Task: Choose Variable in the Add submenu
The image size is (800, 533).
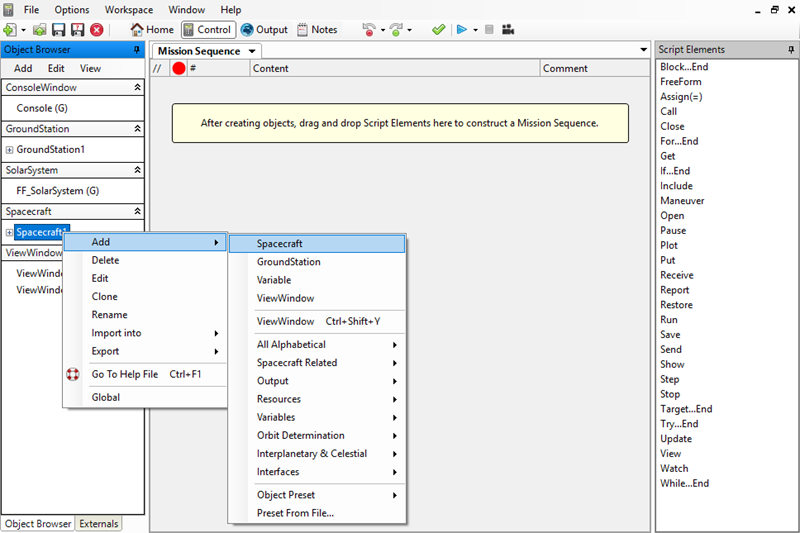Action: [x=317, y=280]
